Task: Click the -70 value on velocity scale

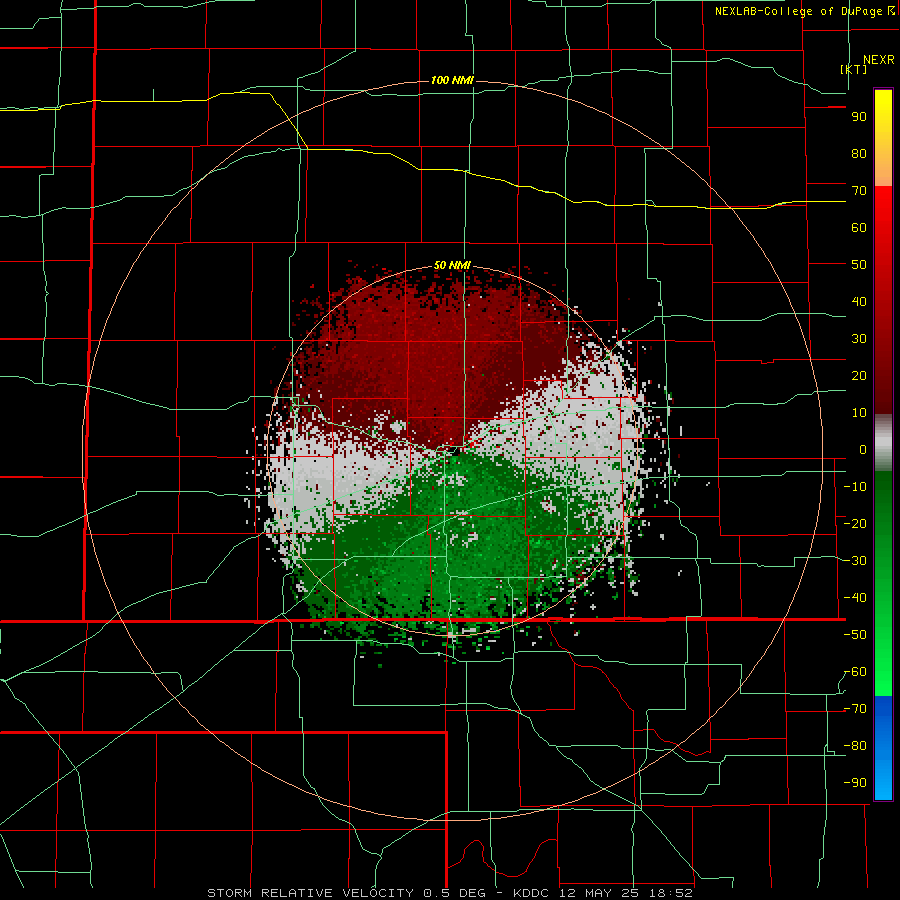Action: [x=855, y=709]
